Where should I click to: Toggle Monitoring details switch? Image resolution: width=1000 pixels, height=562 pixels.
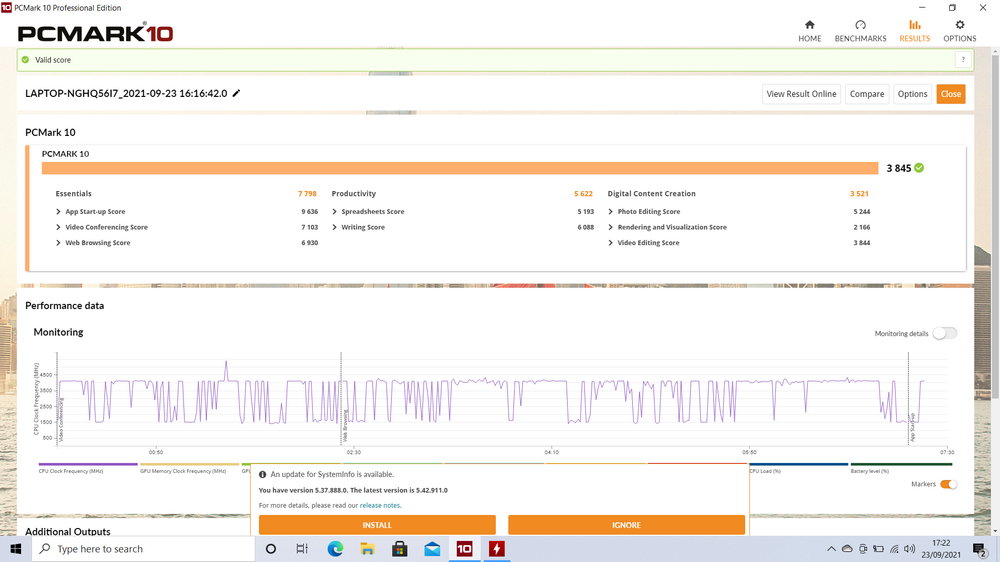(945, 333)
